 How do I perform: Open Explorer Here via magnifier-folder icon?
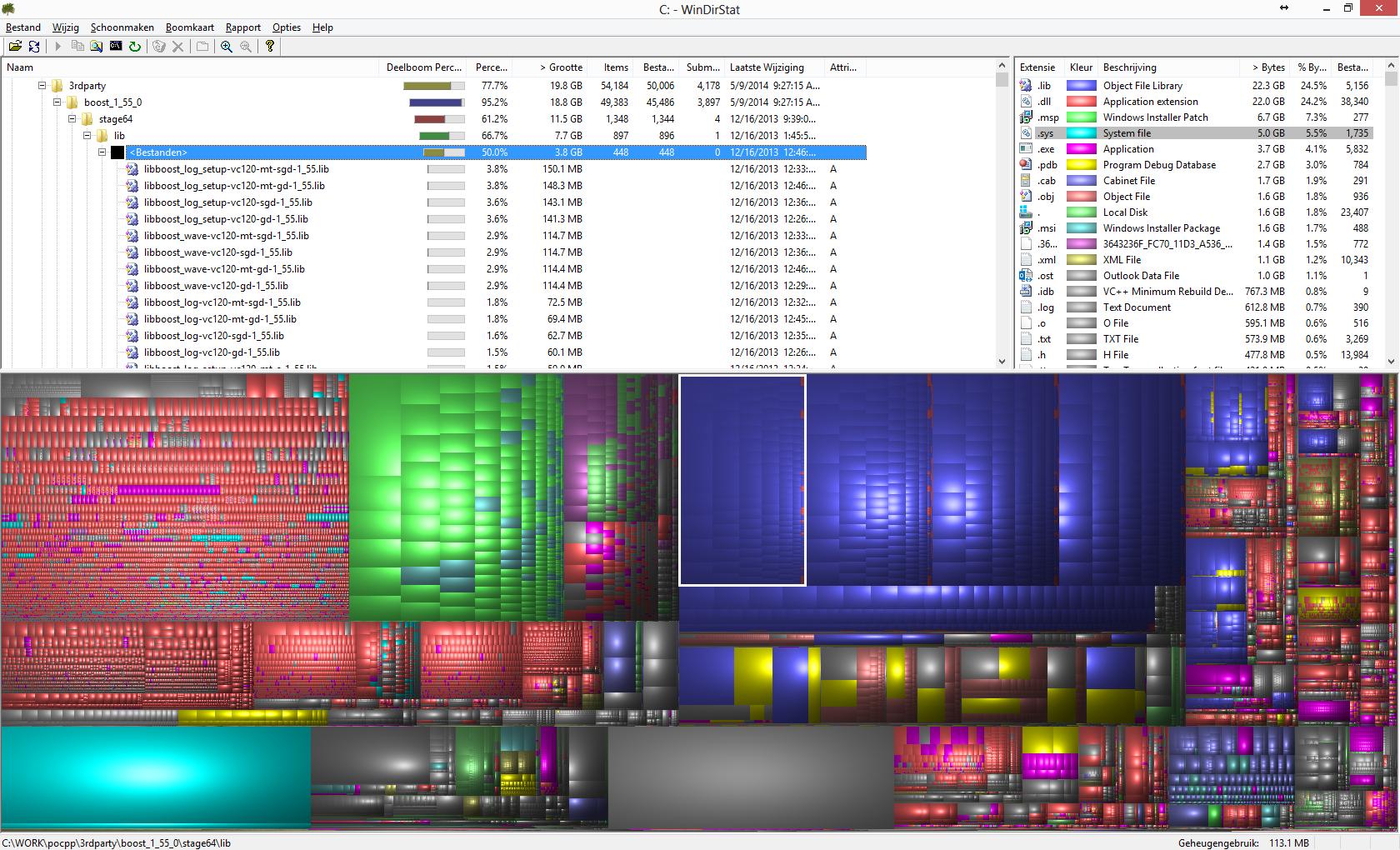pyautogui.click(x=97, y=47)
